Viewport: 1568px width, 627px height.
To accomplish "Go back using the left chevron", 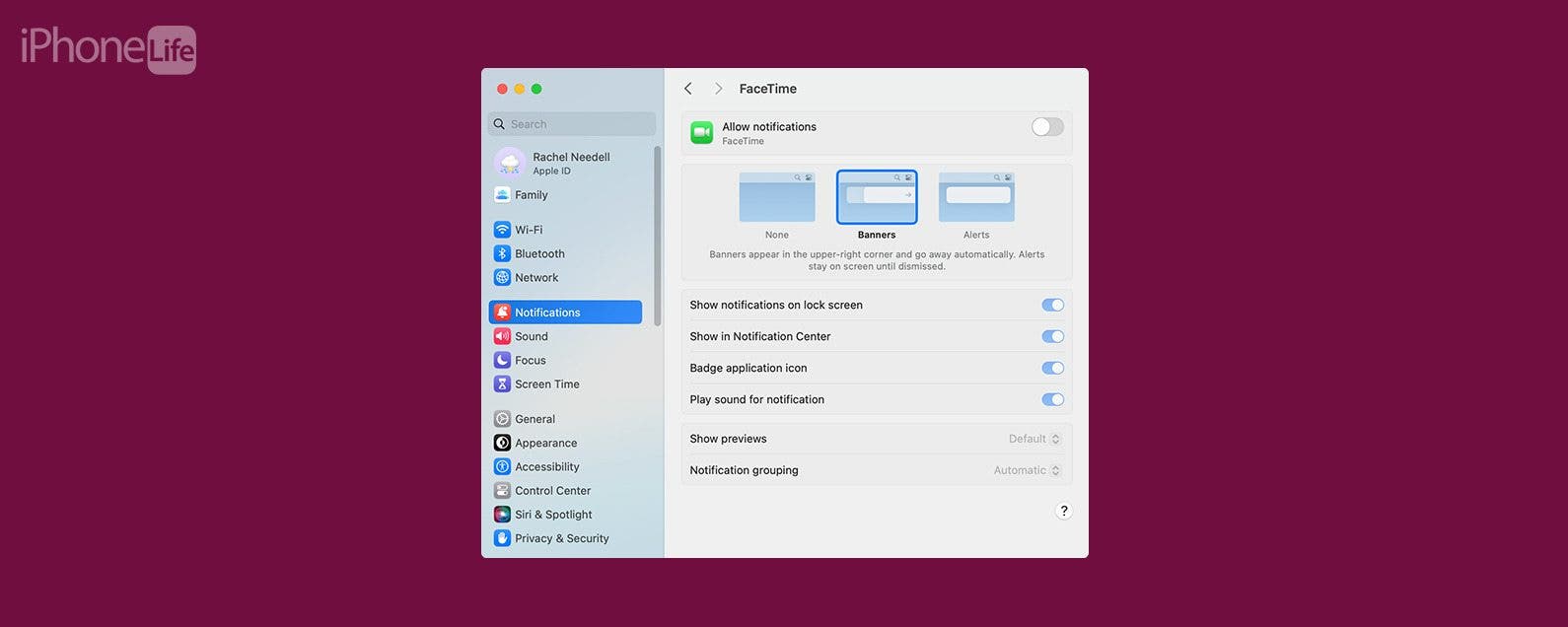I will tap(688, 89).
